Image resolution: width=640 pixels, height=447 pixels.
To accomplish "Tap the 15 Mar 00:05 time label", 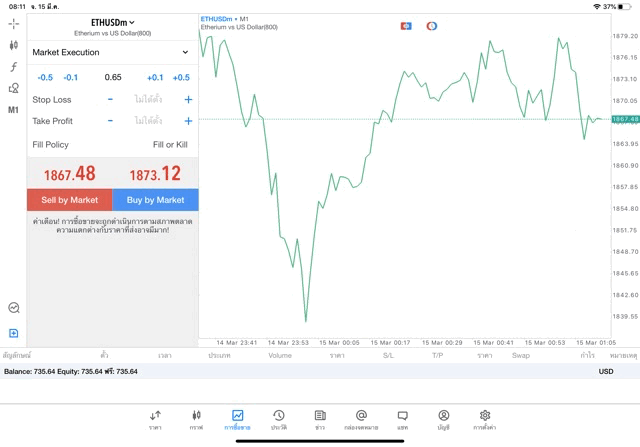I will 339,343.
